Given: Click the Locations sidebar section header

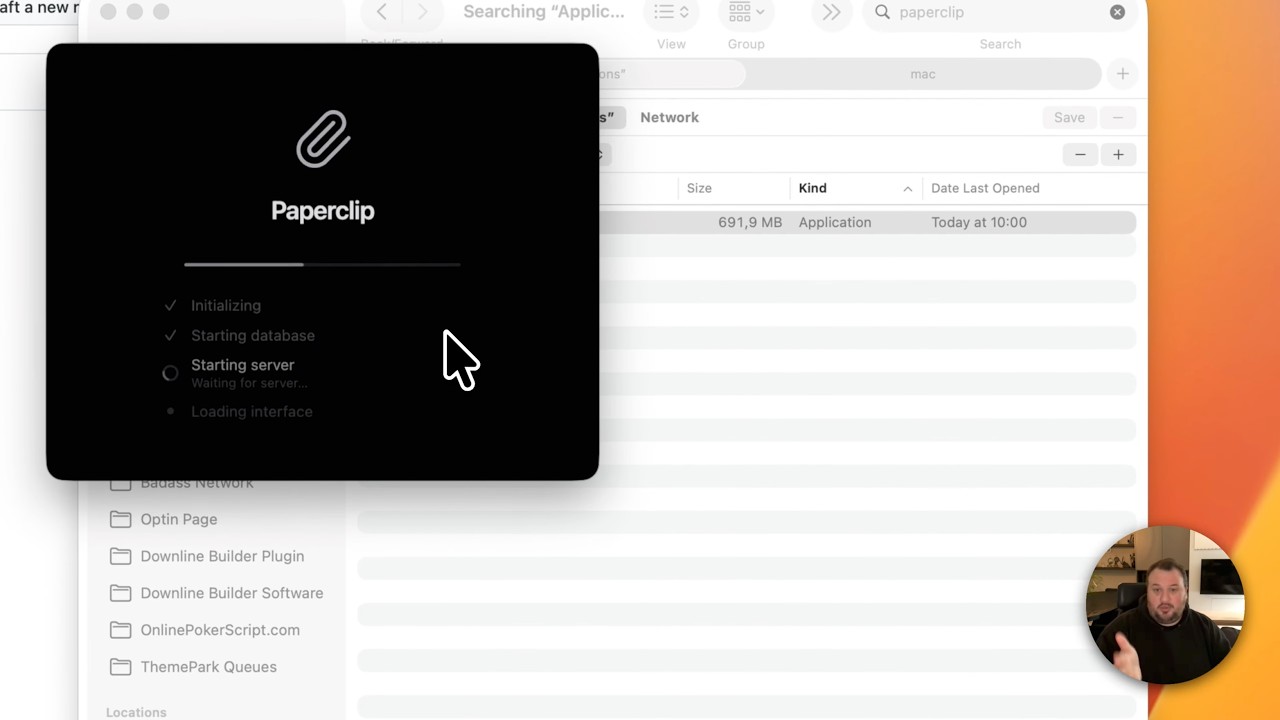Looking at the screenshot, I should click(x=136, y=712).
